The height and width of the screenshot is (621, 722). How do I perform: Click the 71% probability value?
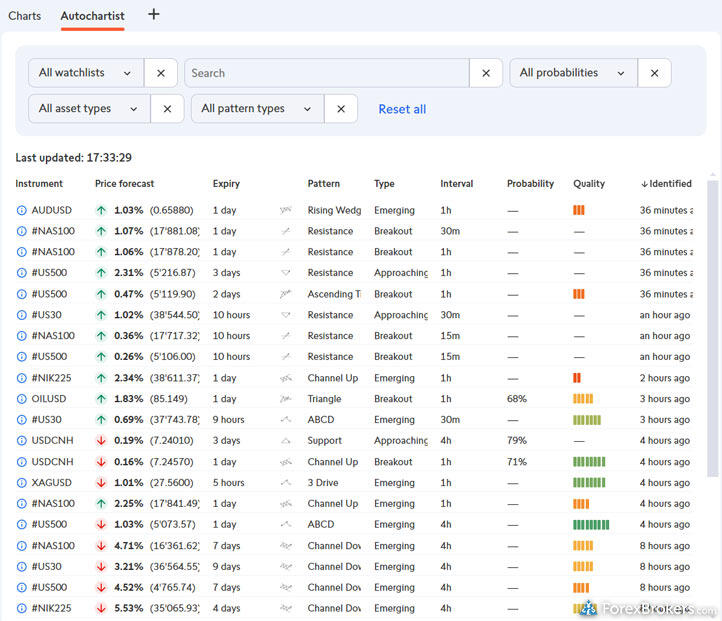pos(517,462)
